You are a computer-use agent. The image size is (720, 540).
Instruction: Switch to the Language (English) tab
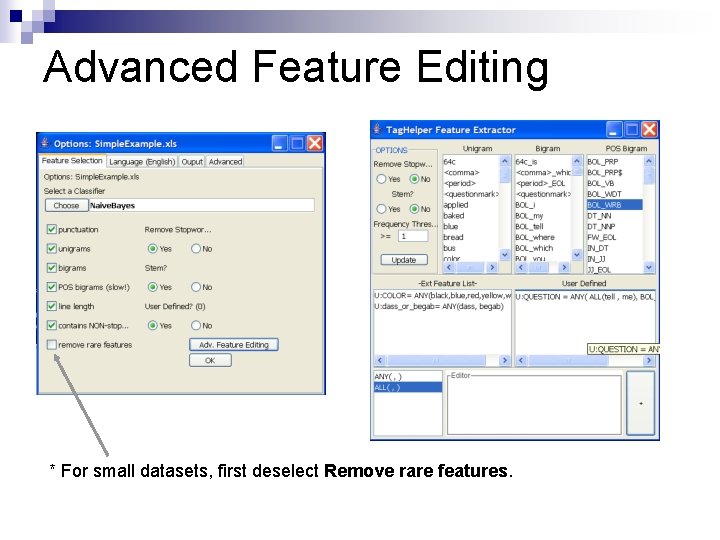(142, 162)
